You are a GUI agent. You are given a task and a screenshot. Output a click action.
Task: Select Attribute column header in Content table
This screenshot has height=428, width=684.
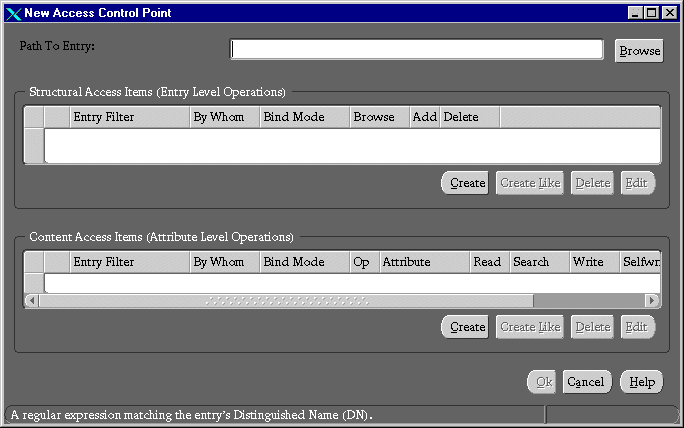pos(423,262)
